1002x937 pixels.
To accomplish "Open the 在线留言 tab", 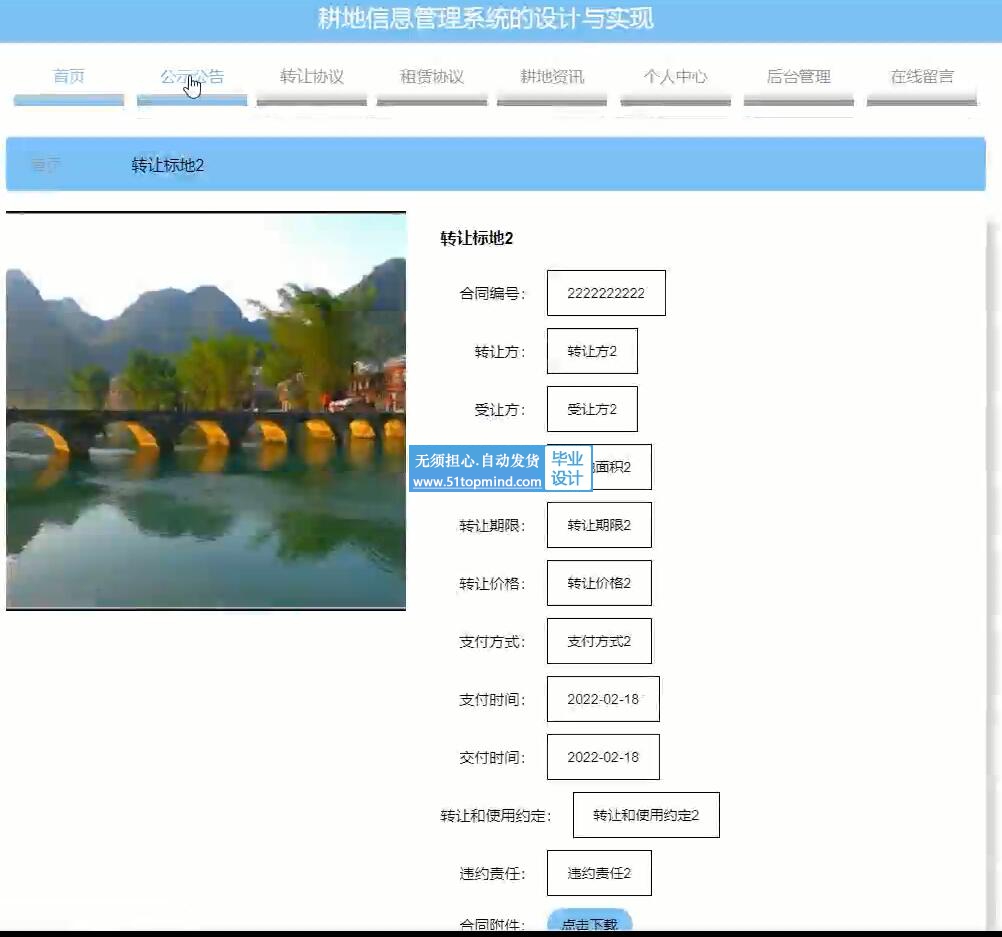I will point(921,77).
